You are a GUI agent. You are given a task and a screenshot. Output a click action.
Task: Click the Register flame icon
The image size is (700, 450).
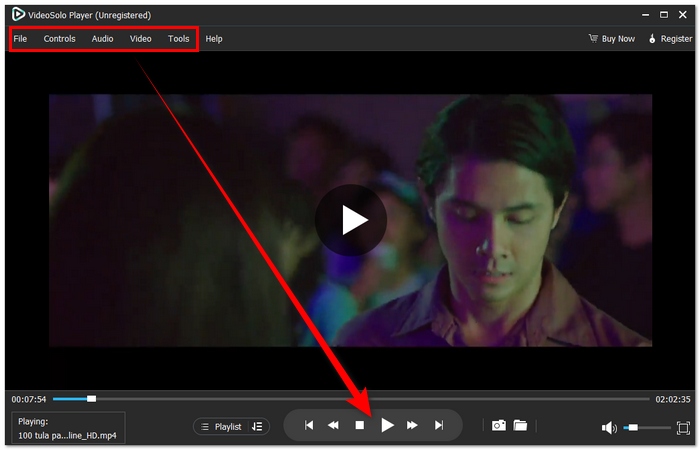point(652,39)
